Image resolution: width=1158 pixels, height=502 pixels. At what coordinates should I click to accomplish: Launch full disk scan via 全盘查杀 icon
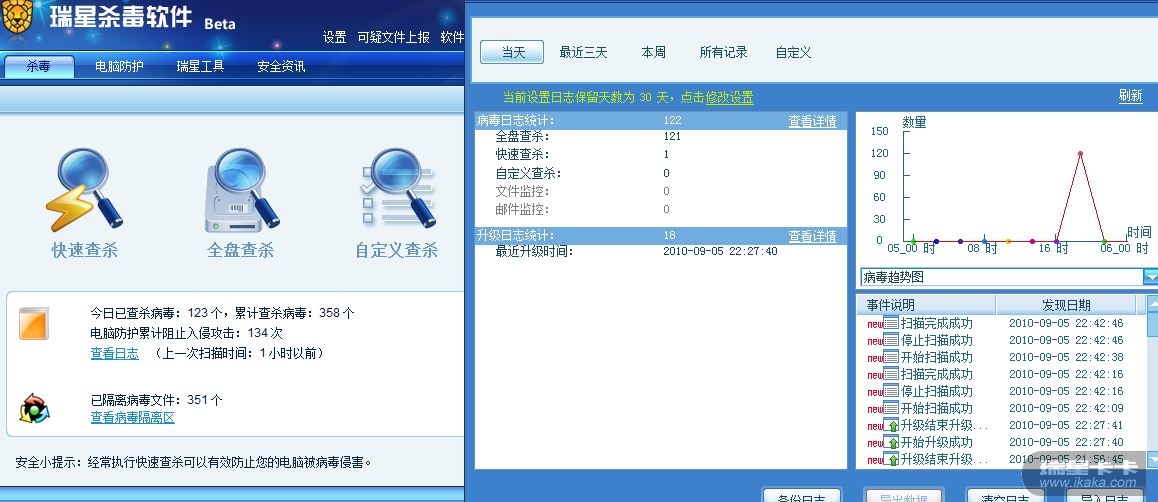241,190
